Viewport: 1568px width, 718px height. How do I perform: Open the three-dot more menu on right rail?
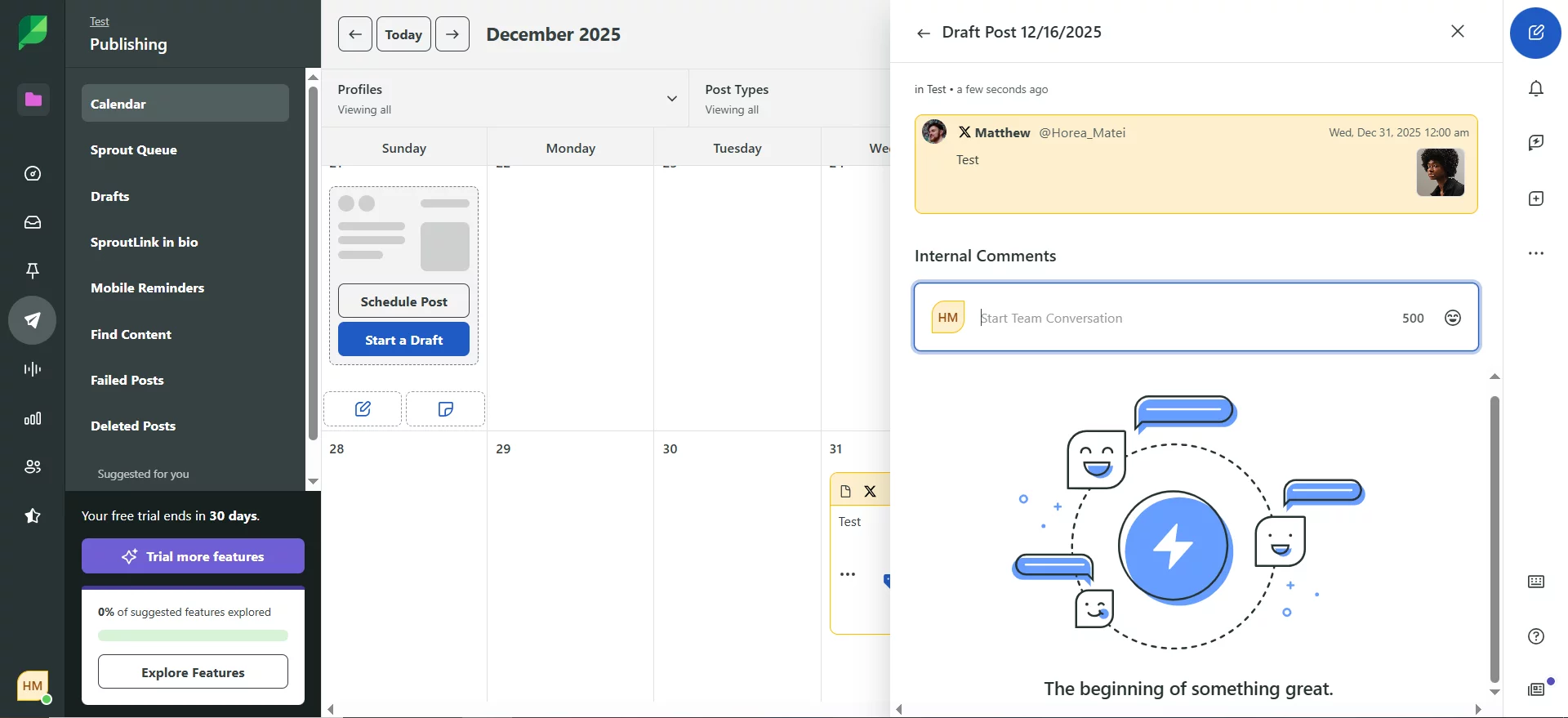[x=1536, y=253]
